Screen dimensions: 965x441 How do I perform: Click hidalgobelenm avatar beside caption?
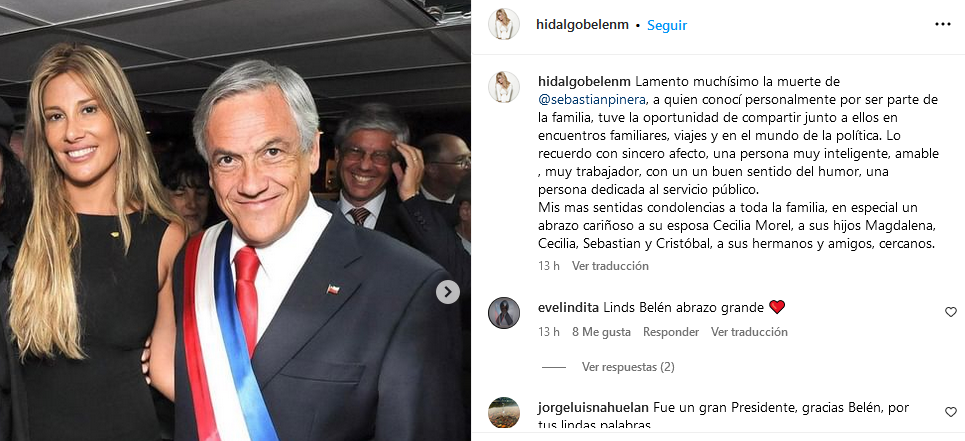503,87
